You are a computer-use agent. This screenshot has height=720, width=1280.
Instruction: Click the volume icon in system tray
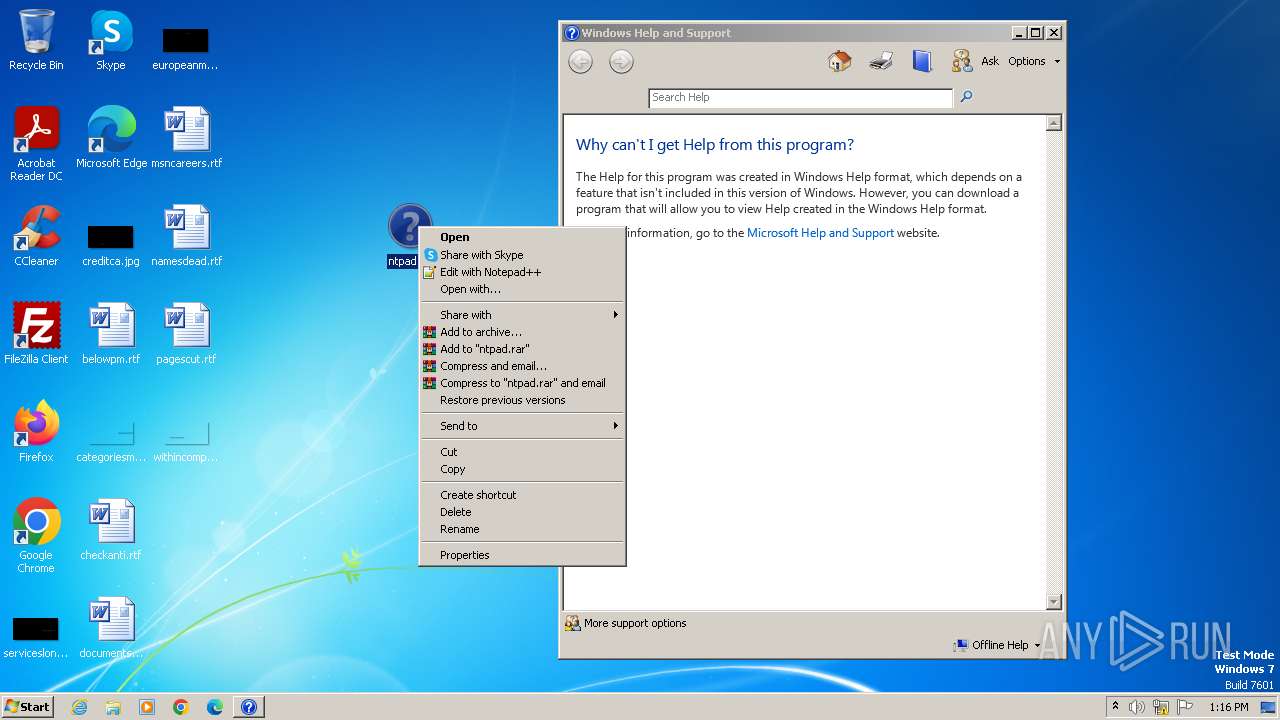pyautogui.click(x=1137, y=707)
